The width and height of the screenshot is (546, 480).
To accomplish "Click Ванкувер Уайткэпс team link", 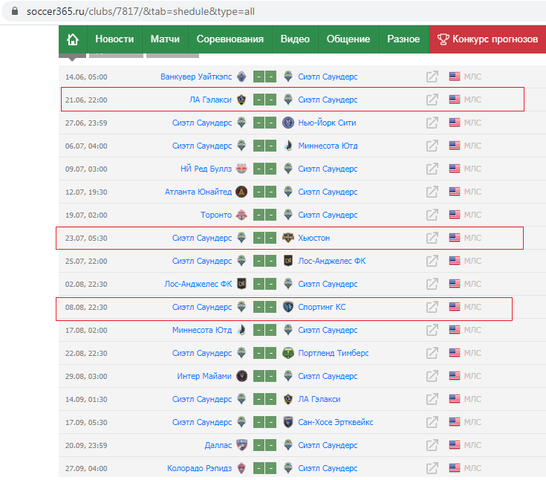I will pos(196,77).
